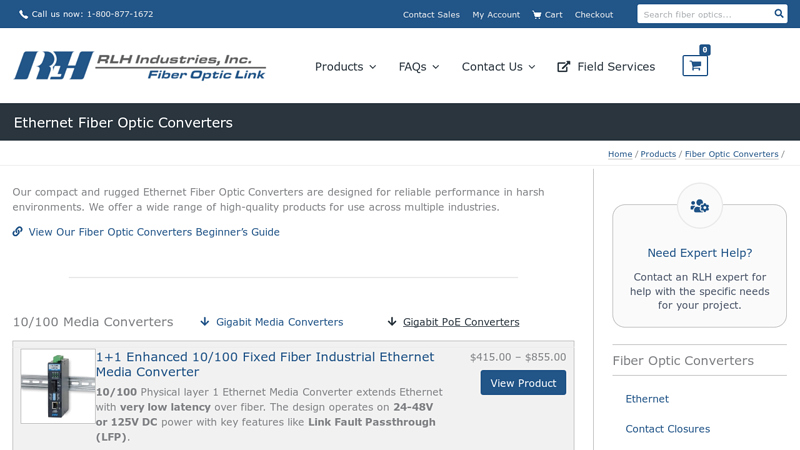Expand the Contact Us dropdown menu

point(498,67)
